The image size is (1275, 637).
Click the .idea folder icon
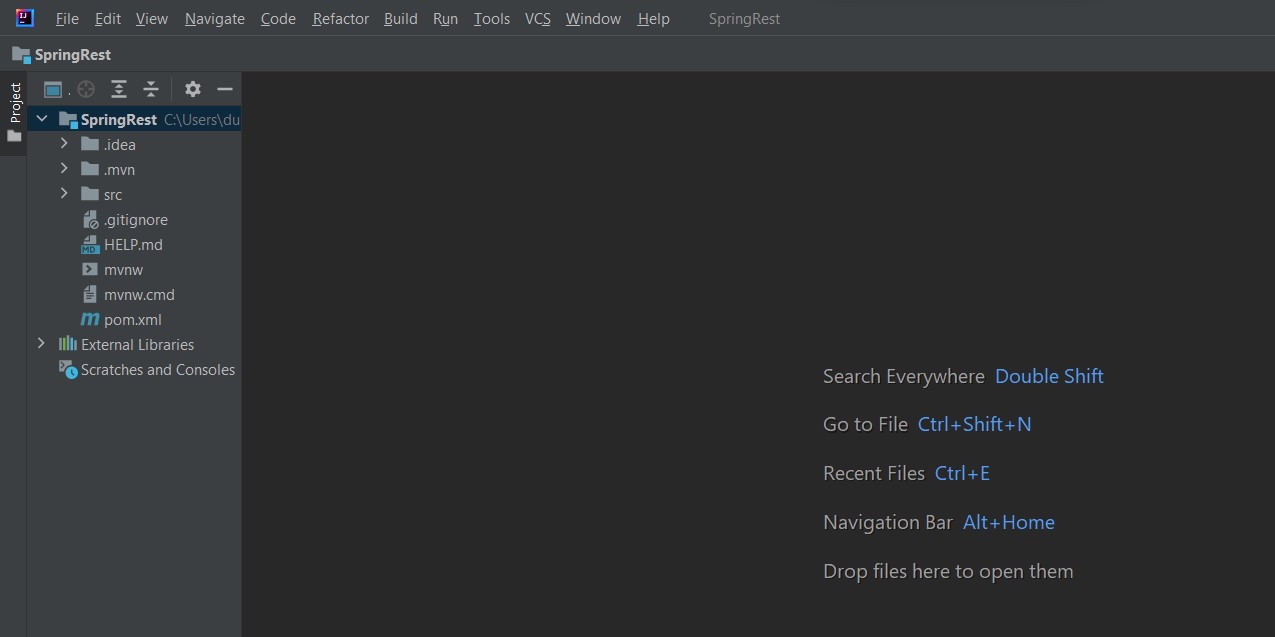tap(90, 144)
